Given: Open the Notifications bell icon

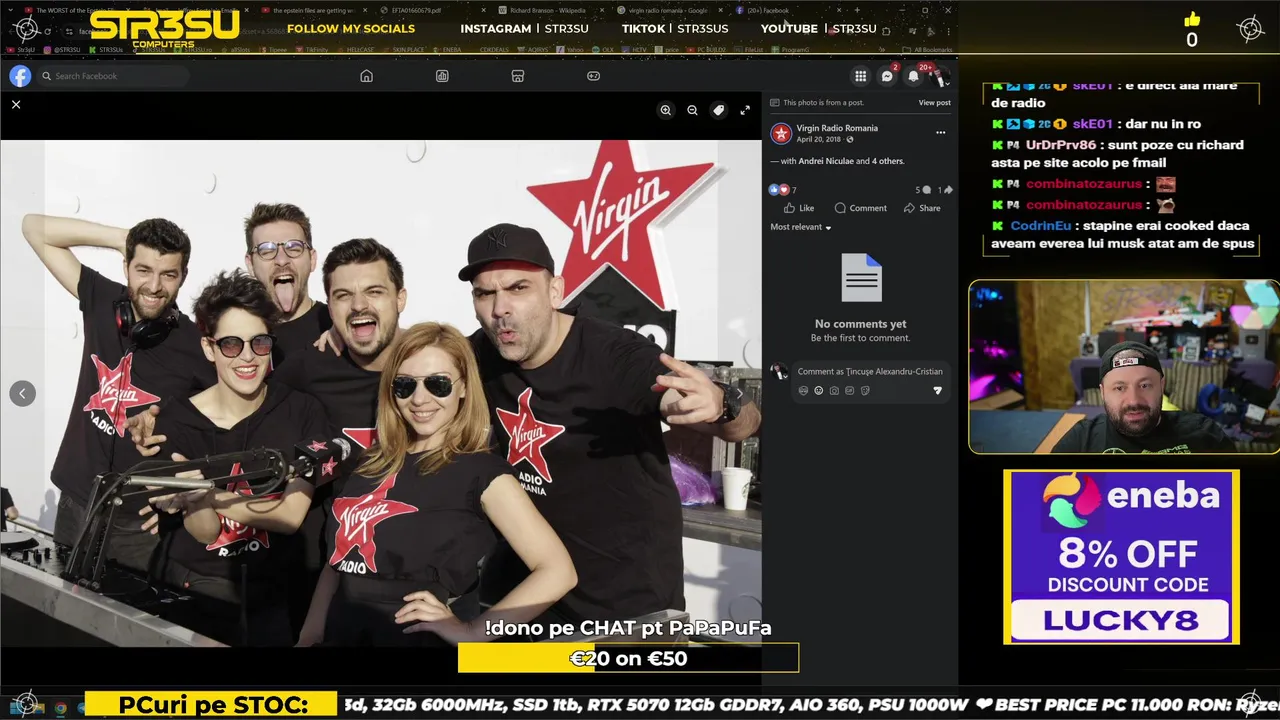Looking at the screenshot, I should pos(913,76).
